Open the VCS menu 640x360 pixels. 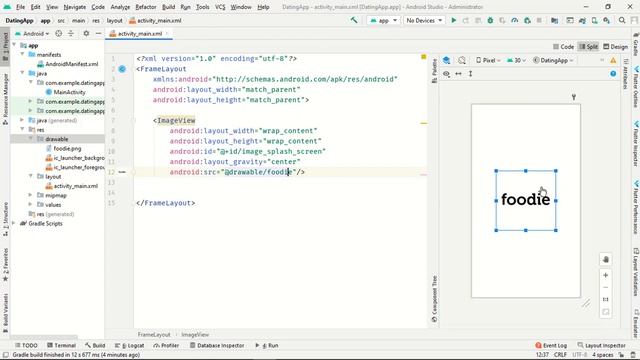pos(220,7)
